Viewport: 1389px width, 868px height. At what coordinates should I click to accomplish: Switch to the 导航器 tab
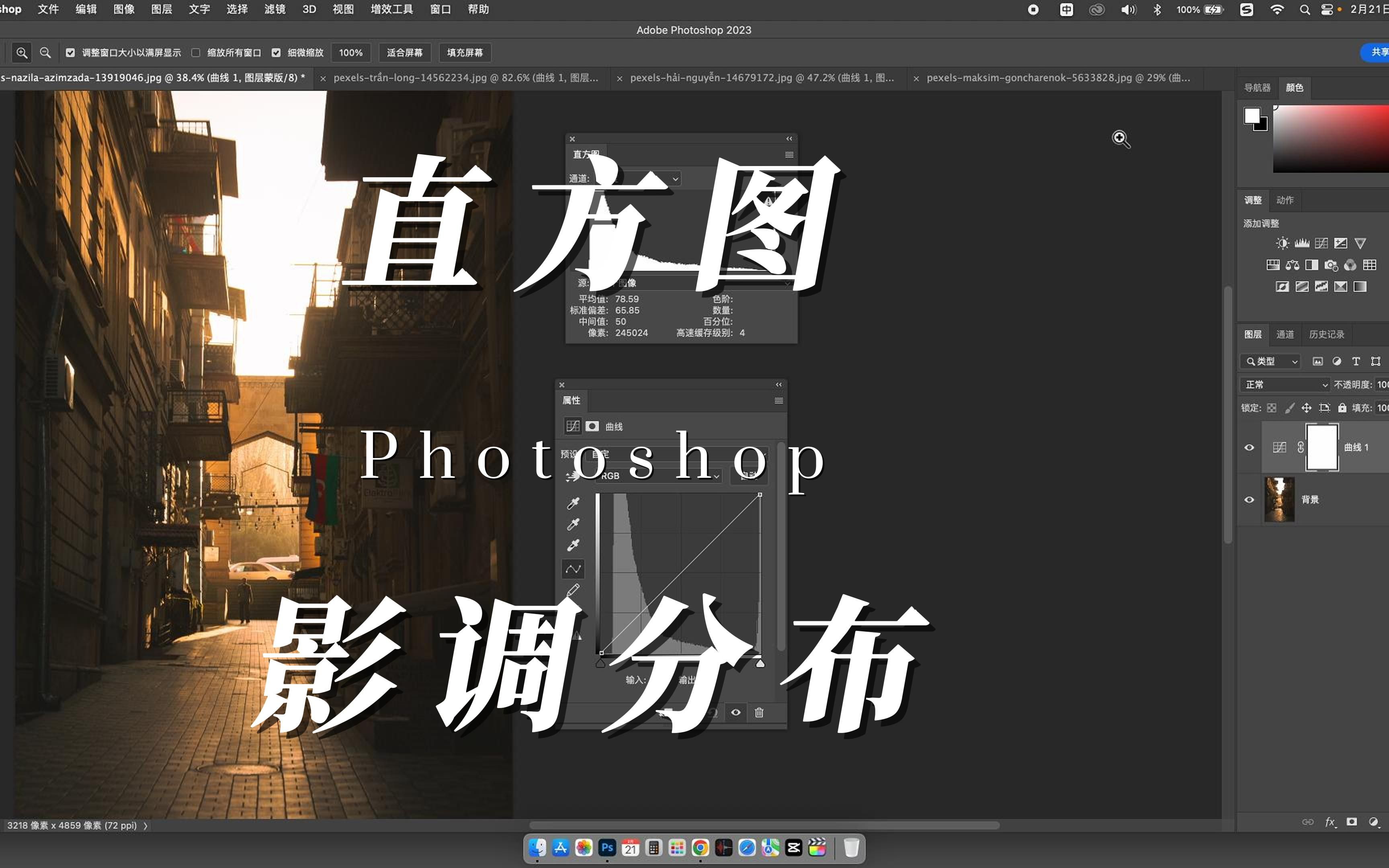point(1257,87)
